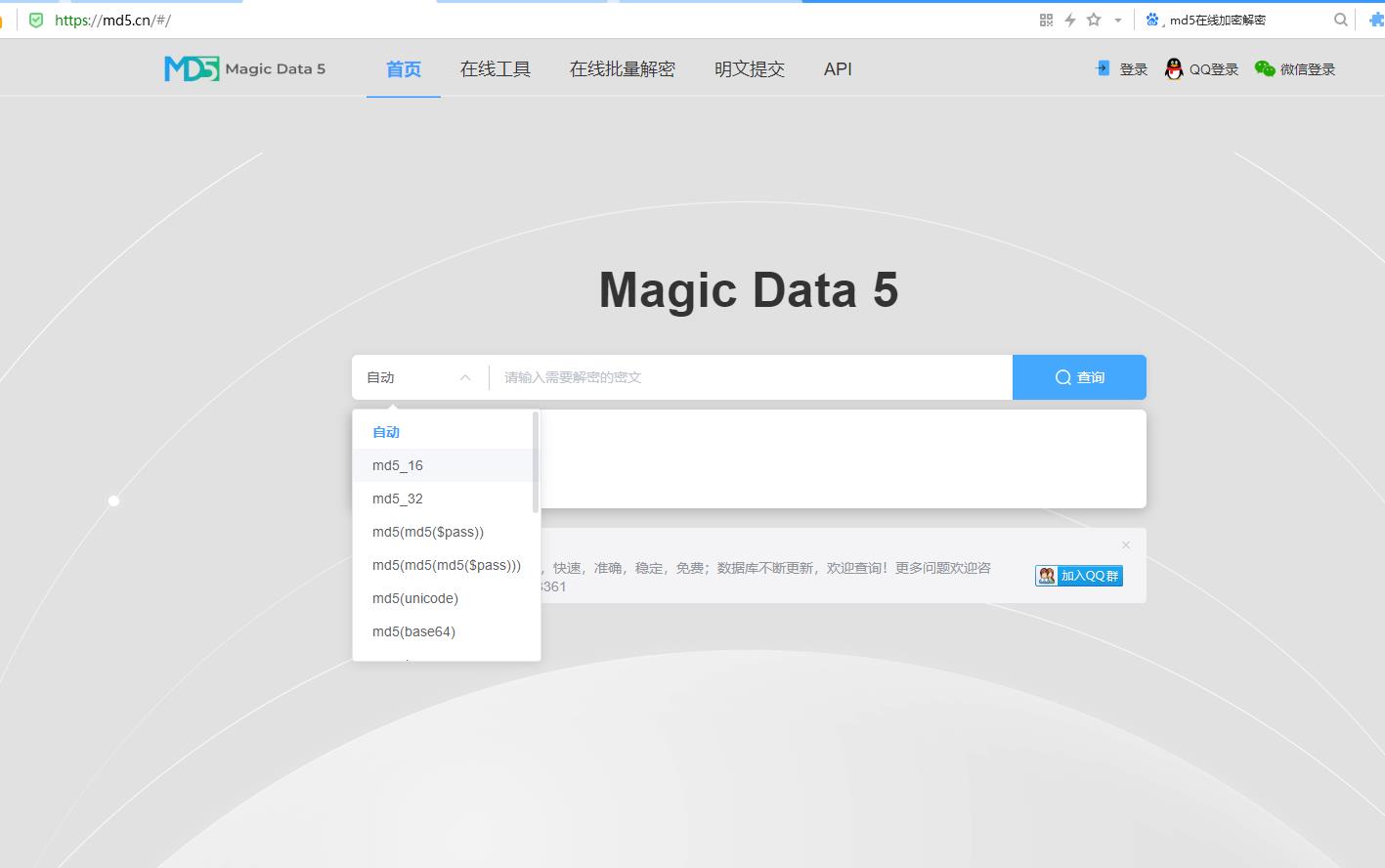The height and width of the screenshot is (868, 1385).
Task: Click the lightning bolt speed mode icon
Action: (1070, 20)
